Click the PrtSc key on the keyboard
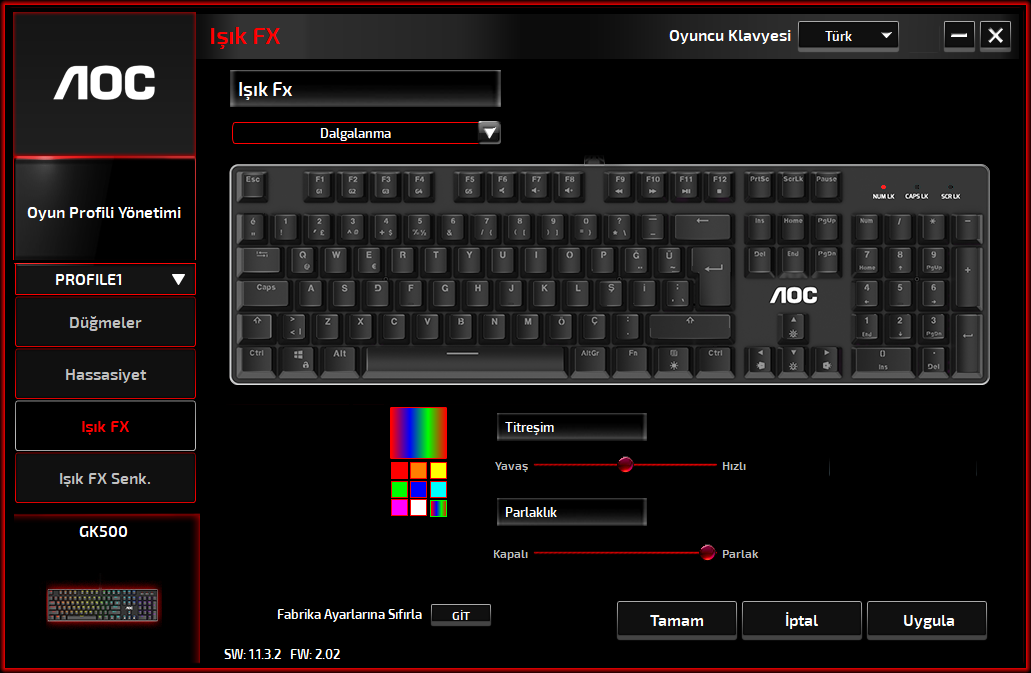Viewport: 1031px width, 673px height. pyautogui.click(x=759, y=185)
